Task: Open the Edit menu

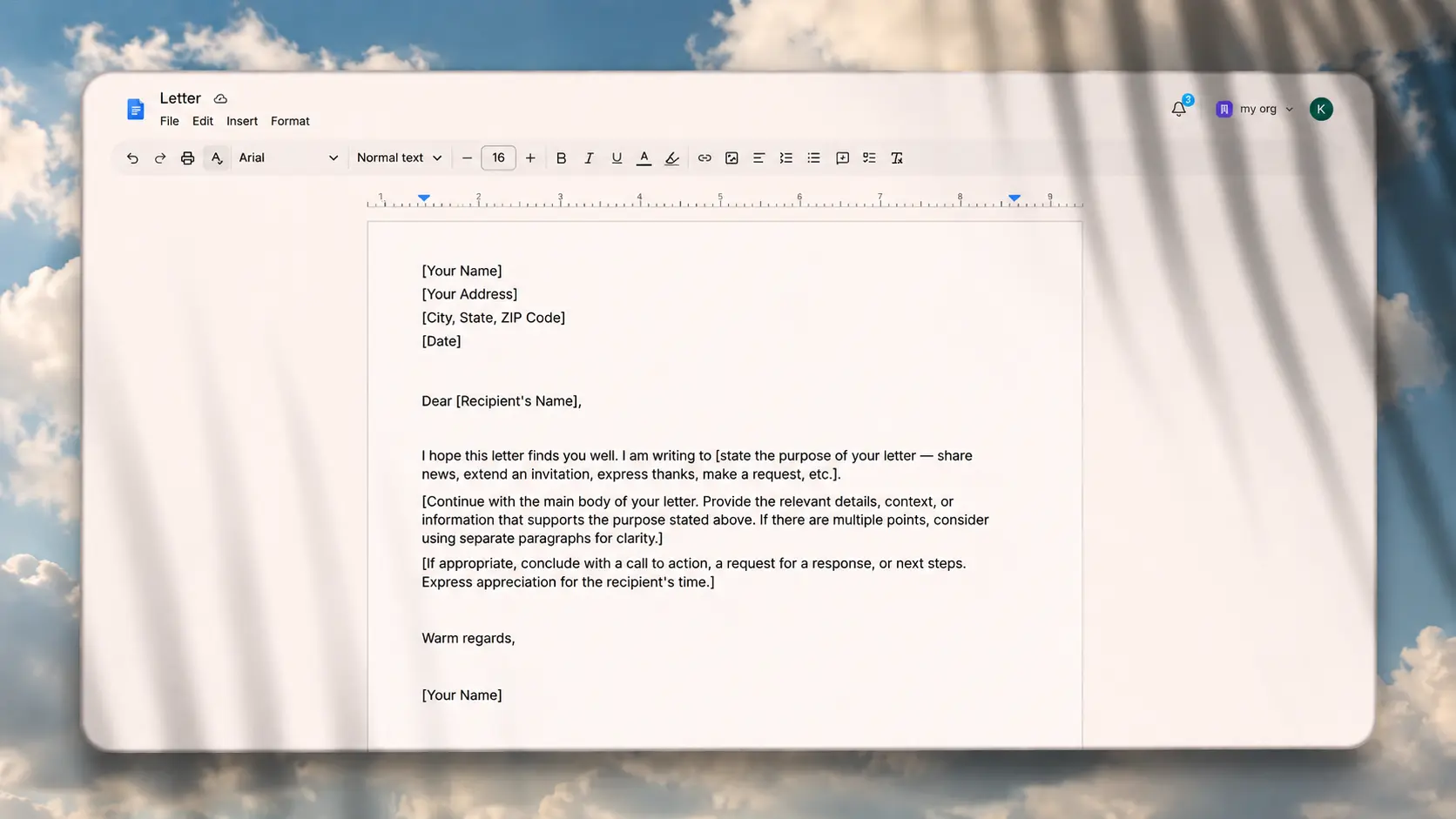Action: [203, 121]
